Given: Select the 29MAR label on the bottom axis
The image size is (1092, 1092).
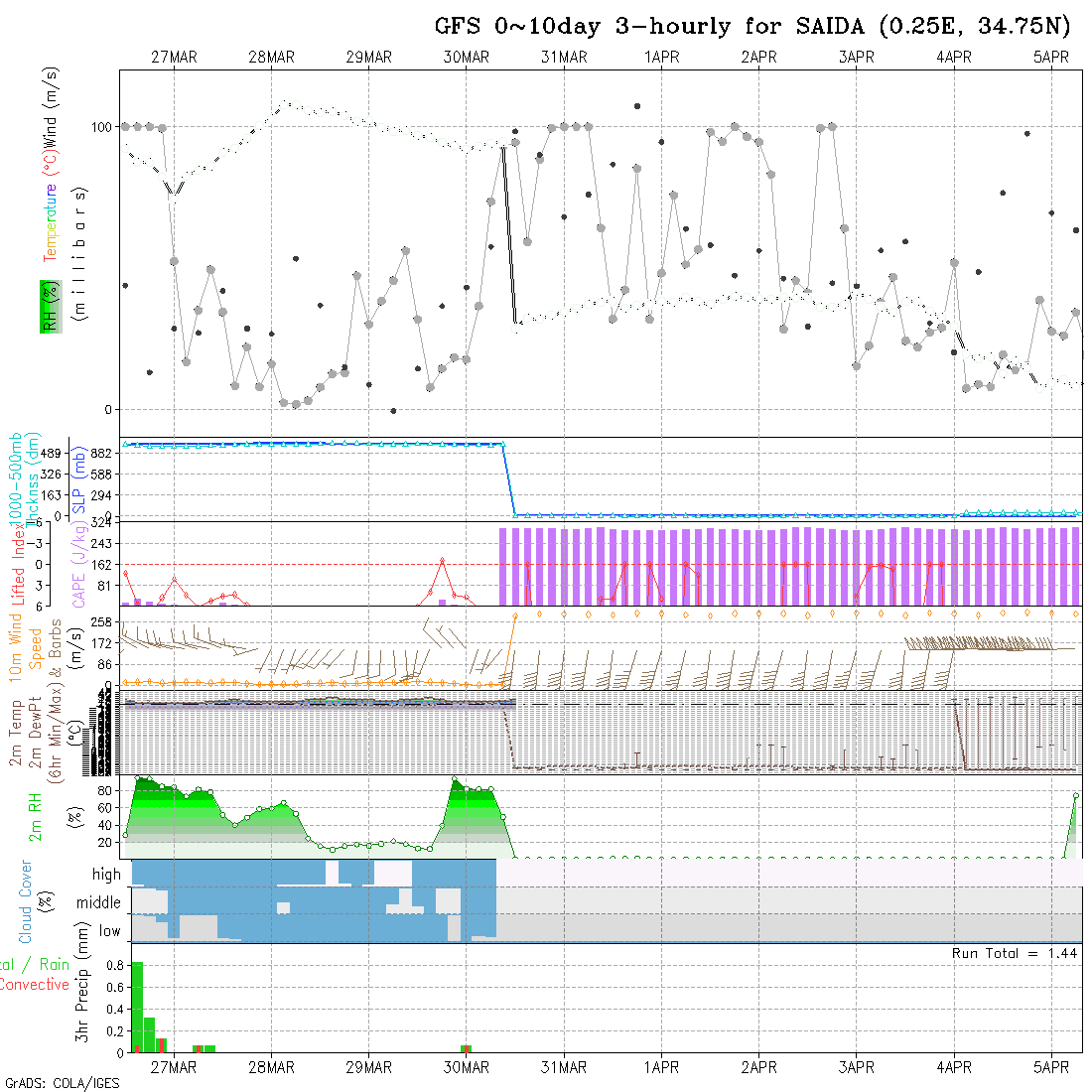Looking at the screenshot, I should (x=368, y=1067).
